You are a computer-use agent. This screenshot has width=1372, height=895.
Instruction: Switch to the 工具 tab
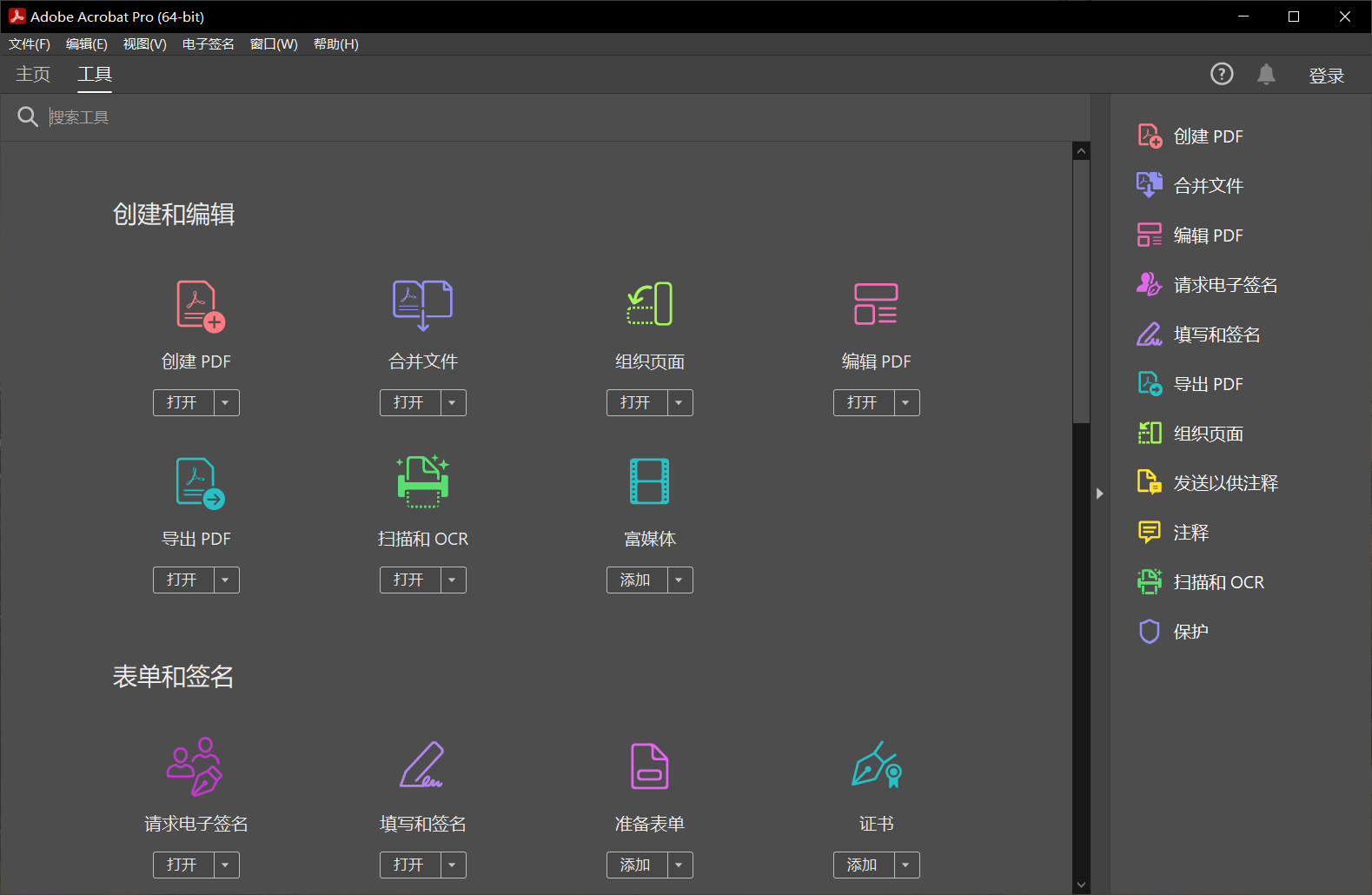coord(95,75)
